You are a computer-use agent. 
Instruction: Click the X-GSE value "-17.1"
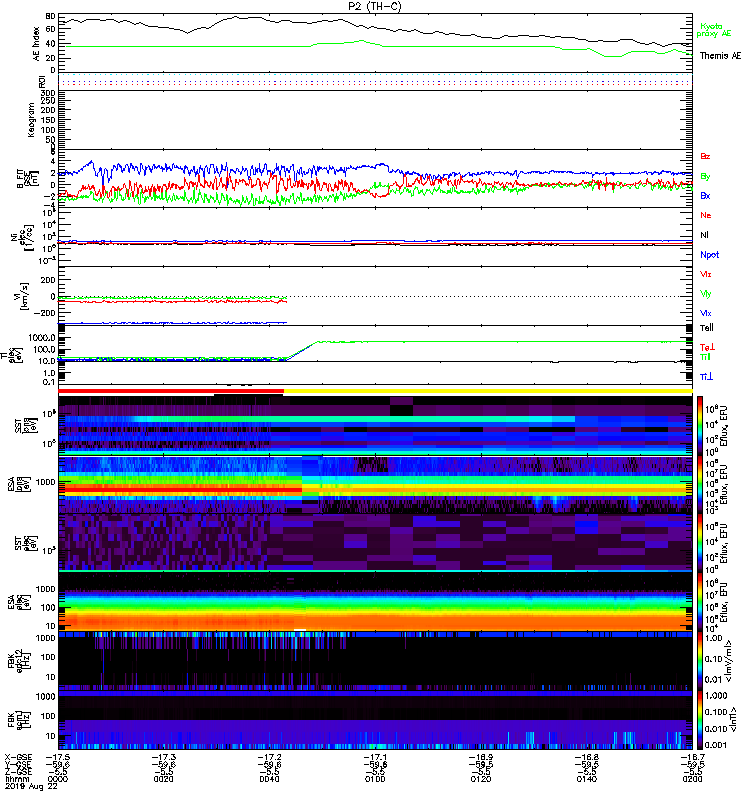point(375,758)
